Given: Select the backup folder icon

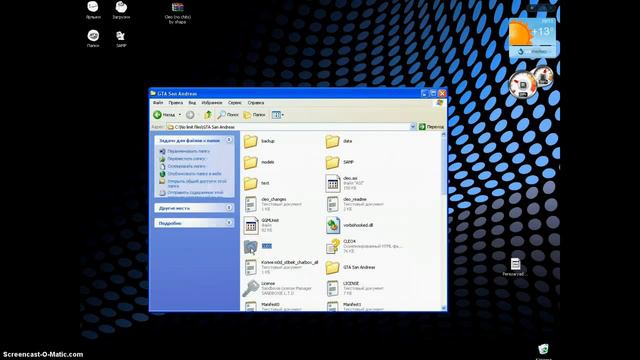Looking at the screenshot, I should pos(251,141).
